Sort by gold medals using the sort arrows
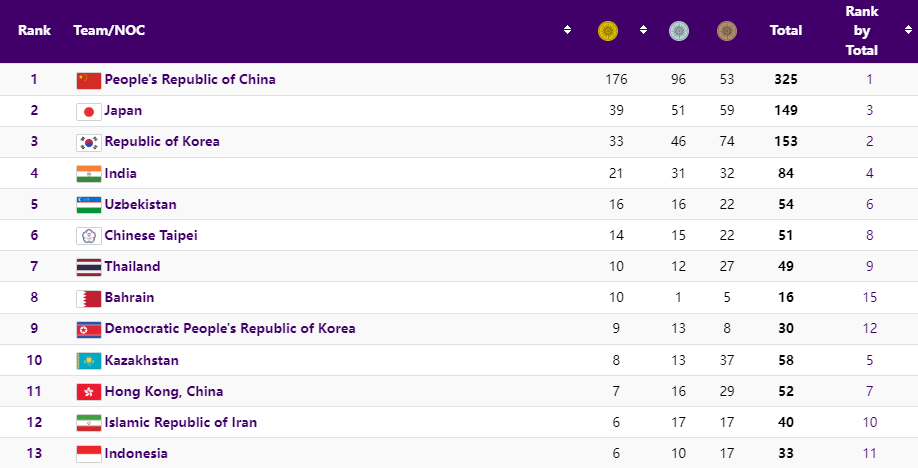Viewport: 918px width, 468px height. tap(643, 30)
